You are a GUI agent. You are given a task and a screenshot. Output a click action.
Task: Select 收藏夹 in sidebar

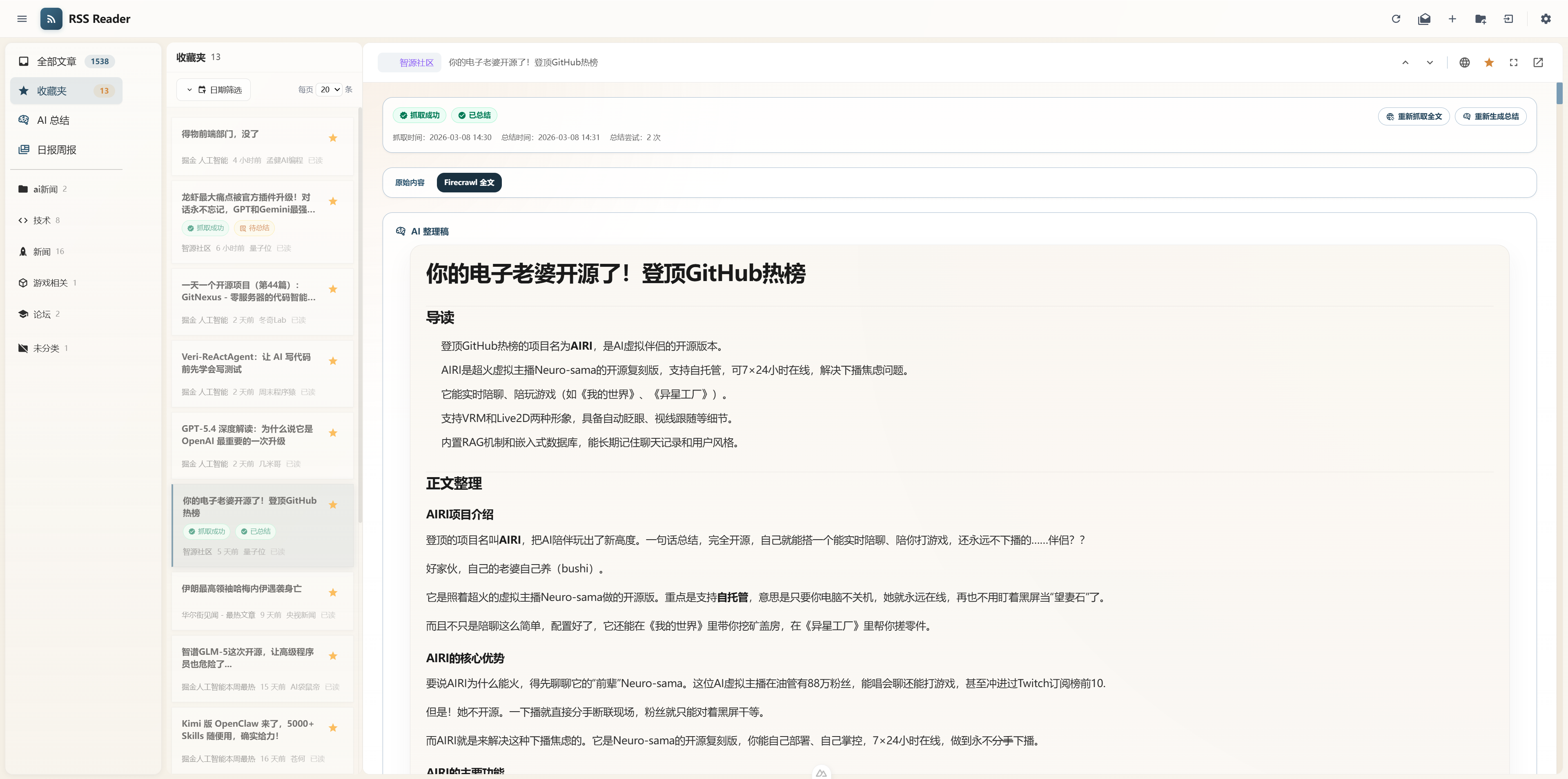tap(66, 91)
